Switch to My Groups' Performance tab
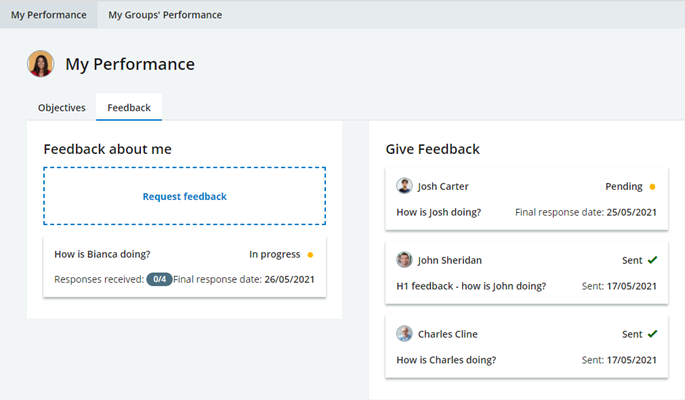This screenshot has width=685, height=400. [x=165, y=15]
